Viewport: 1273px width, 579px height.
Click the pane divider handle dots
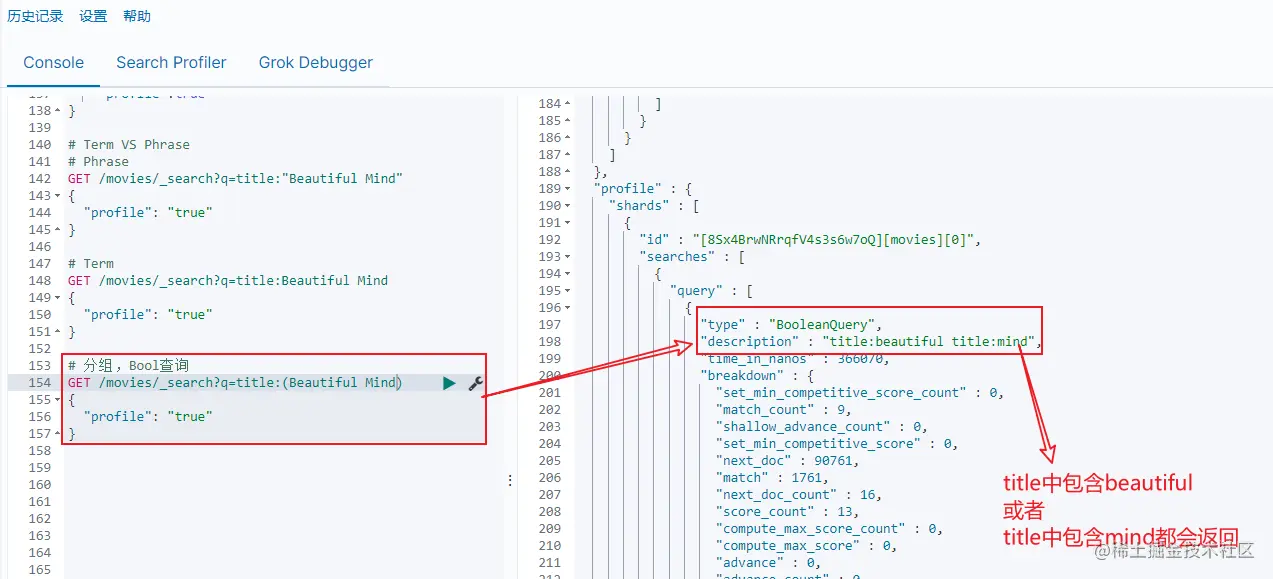pos(510,481)
